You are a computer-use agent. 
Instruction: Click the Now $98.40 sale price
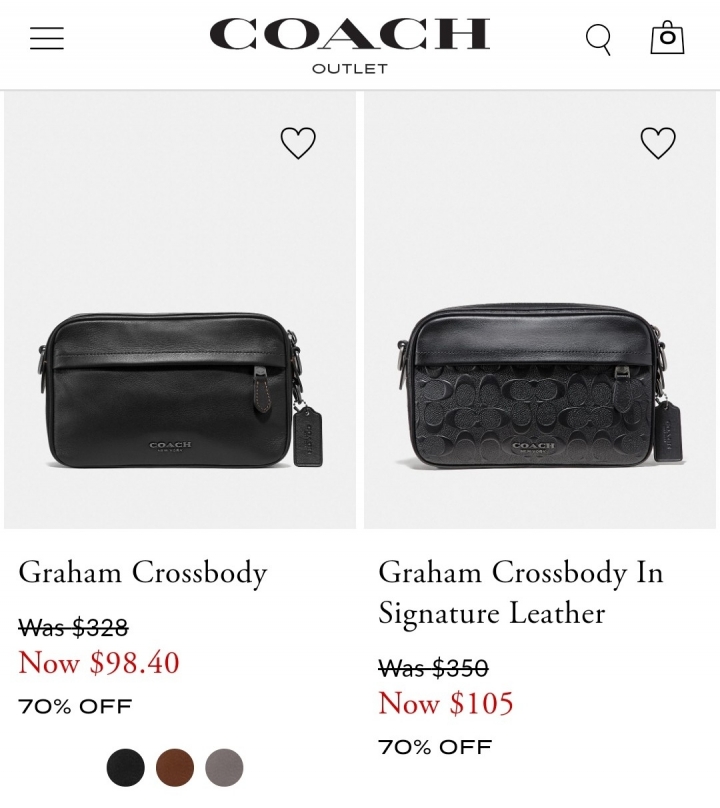[99, 663]
